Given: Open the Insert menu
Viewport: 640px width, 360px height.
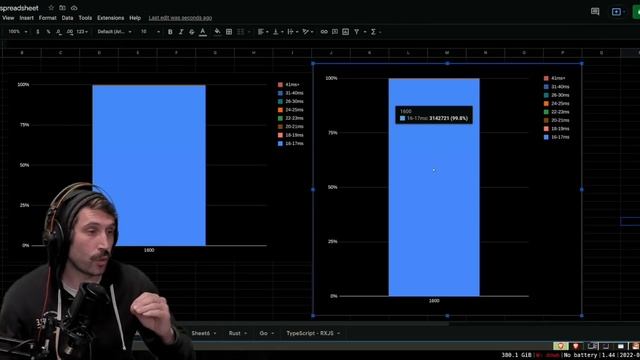Looking at the screenshot, I should (27, 18).
